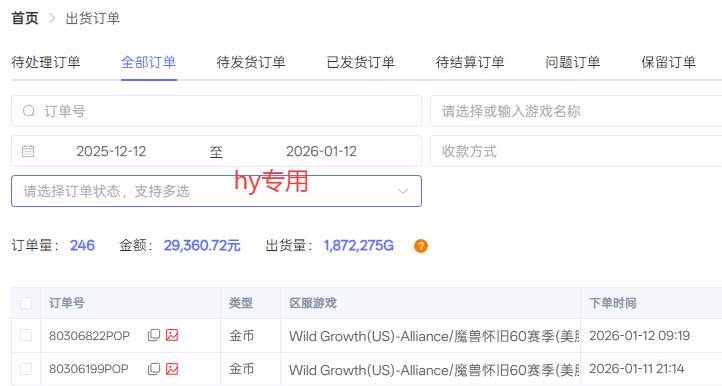Screen dimensions: 722x386
Task: Select the end date 2026-01-12 field
Action: pos(321,151)
